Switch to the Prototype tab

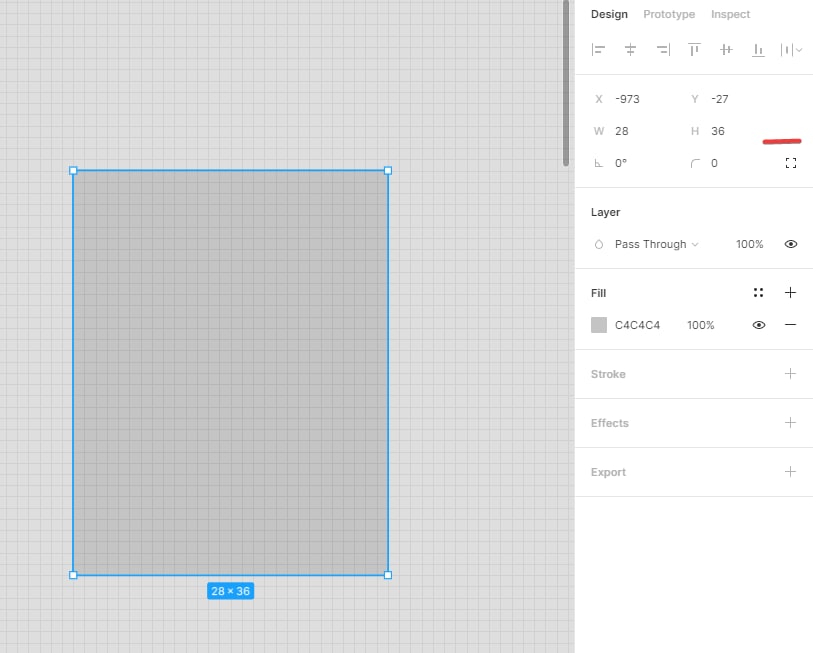(669, 15)
